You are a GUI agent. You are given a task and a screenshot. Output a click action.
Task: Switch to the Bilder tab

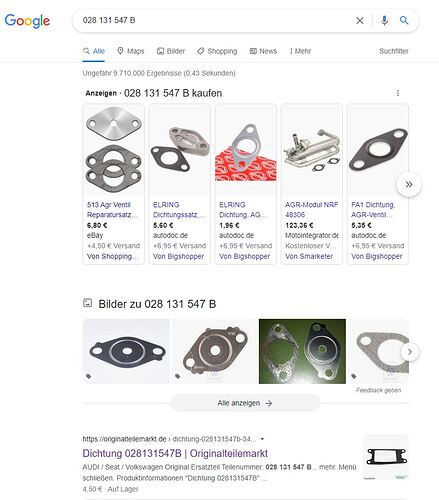click(x=171, y=51)
